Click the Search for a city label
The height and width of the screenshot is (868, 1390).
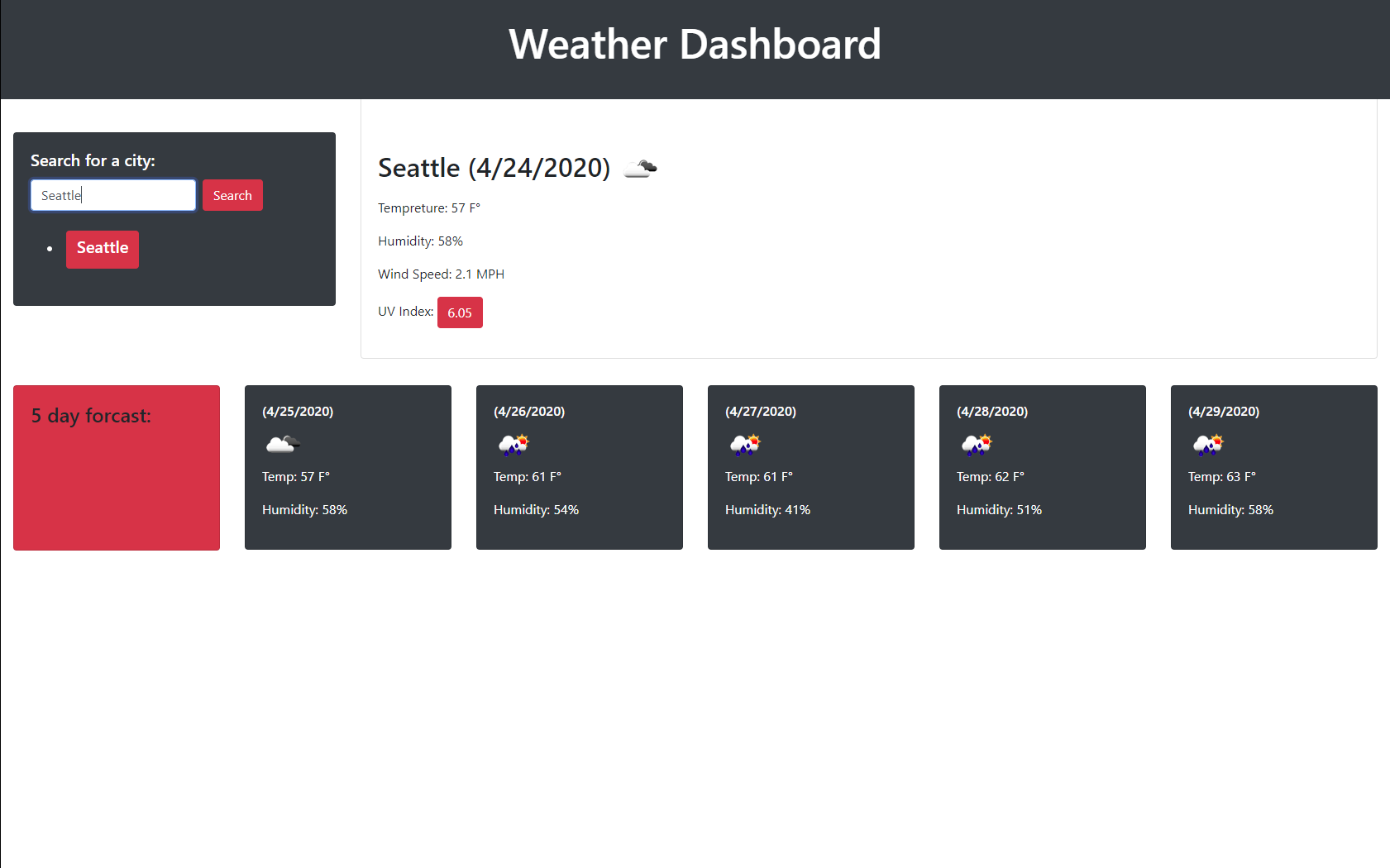tap(93, 160)
